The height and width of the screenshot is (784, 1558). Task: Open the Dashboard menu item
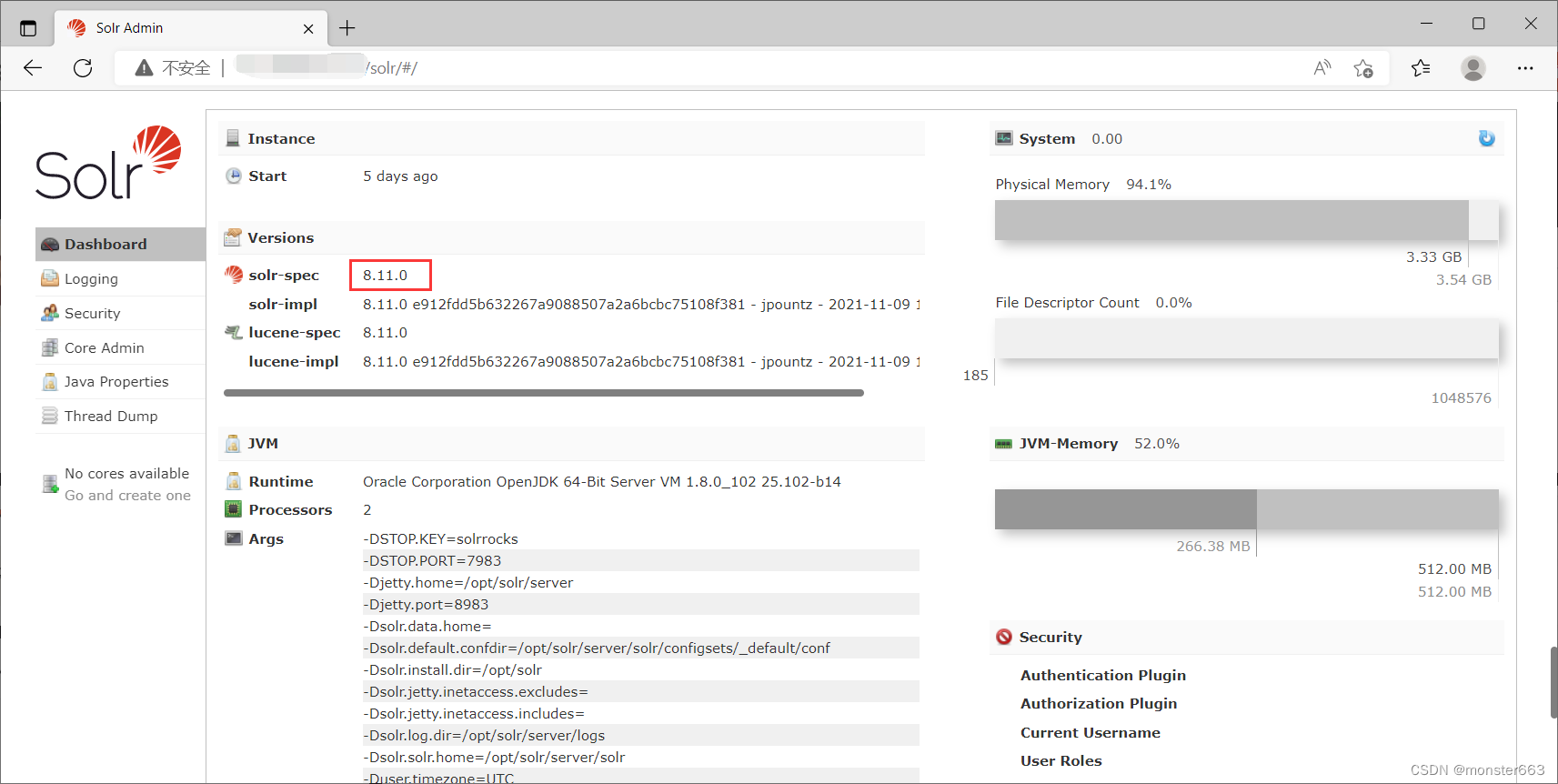(120, 244)
